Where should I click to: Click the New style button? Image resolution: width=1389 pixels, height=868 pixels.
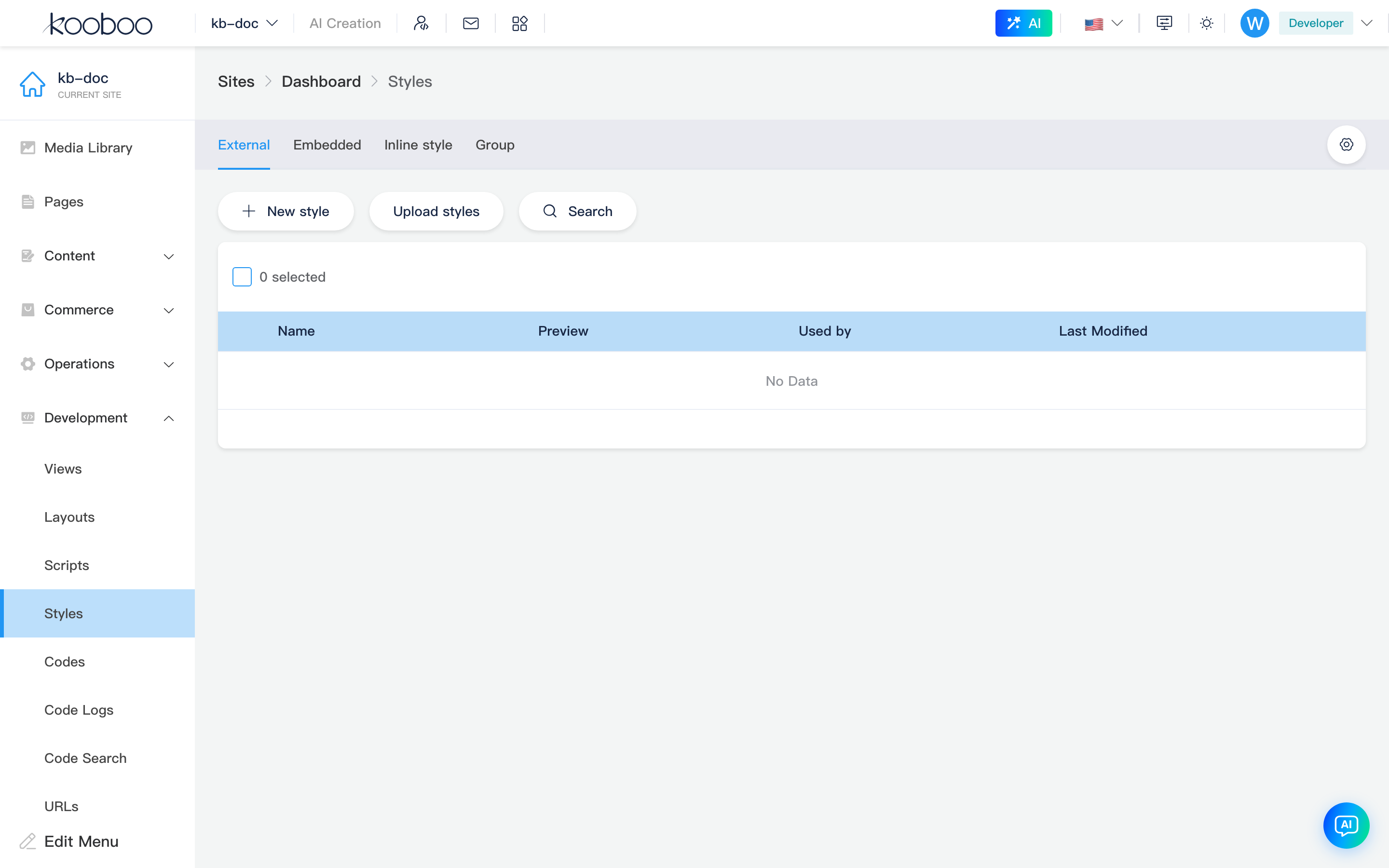(286, 211)
